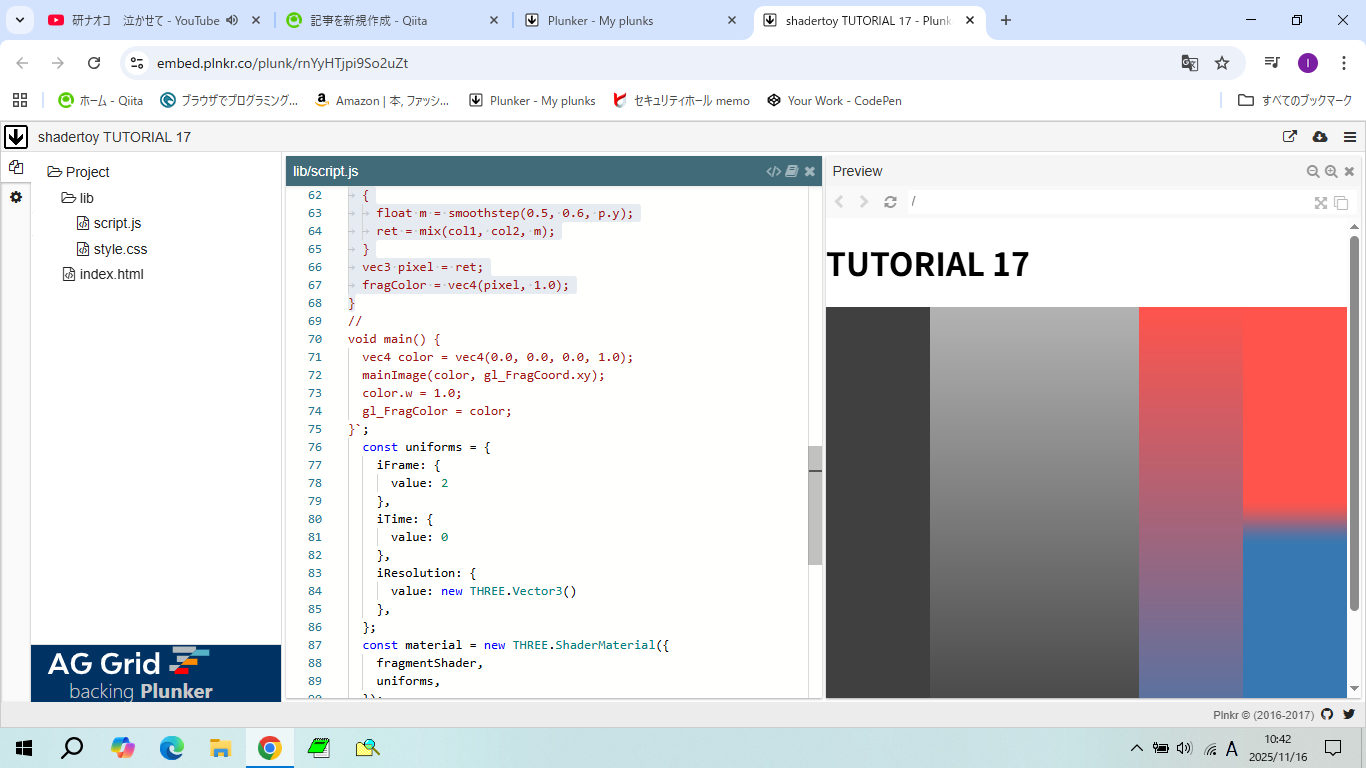
Task: Open style.css in file tree
Action: pyautogui.click(x=112, y=249)
